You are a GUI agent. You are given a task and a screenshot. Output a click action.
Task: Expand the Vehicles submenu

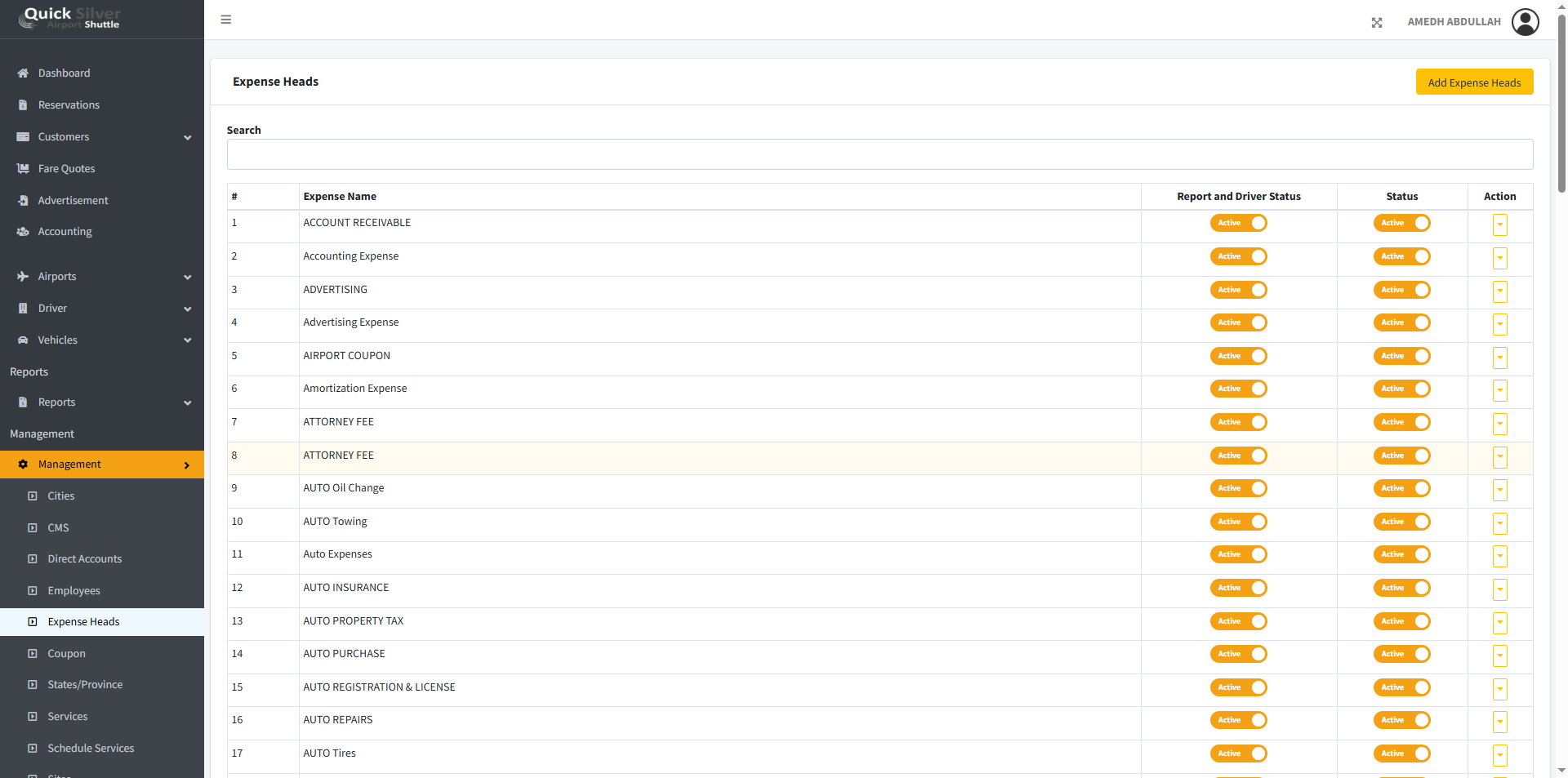(x=187, y=340)
